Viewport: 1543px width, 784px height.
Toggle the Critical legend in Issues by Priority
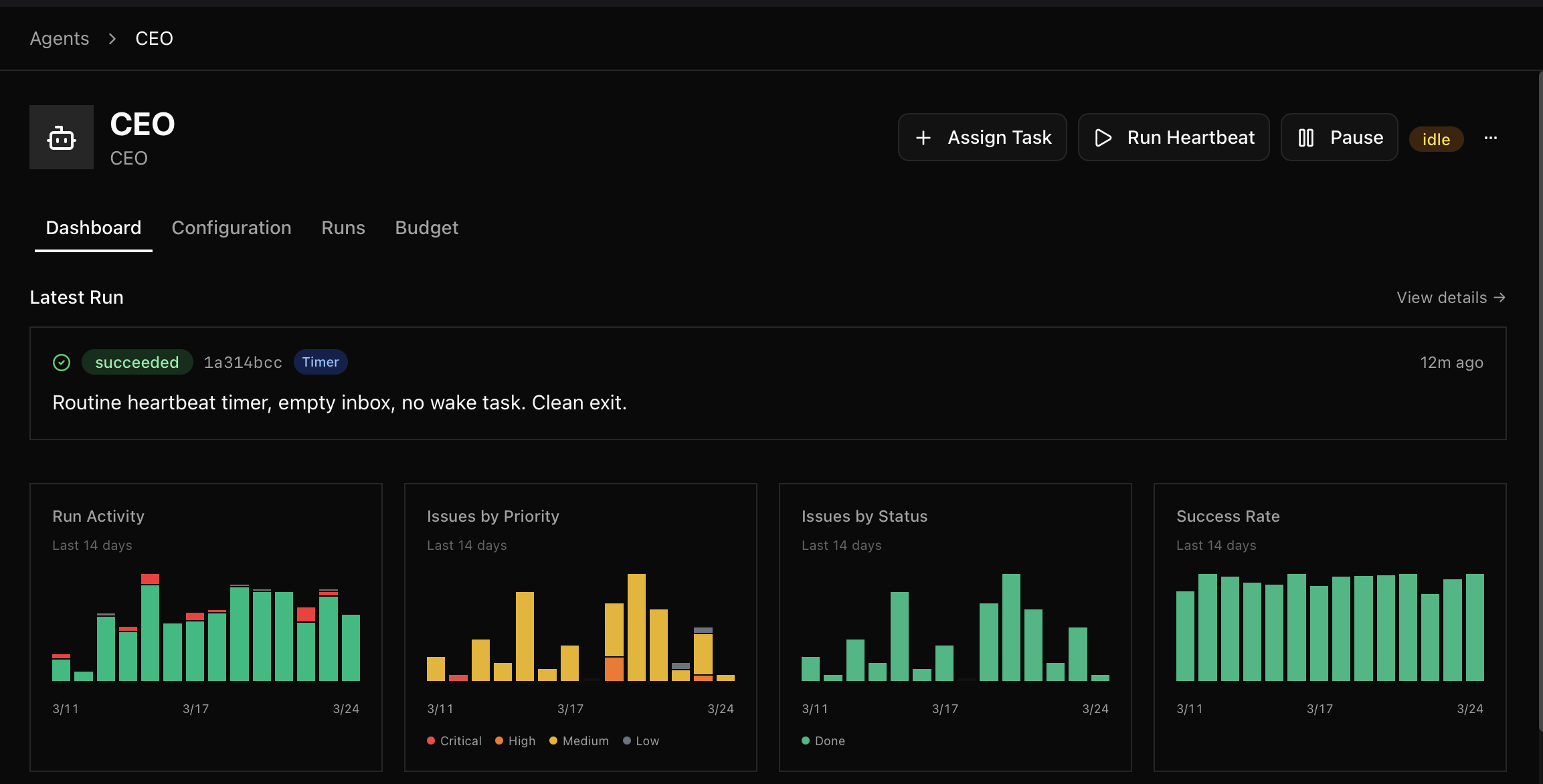pyautogui.click(x=454, y=741)
